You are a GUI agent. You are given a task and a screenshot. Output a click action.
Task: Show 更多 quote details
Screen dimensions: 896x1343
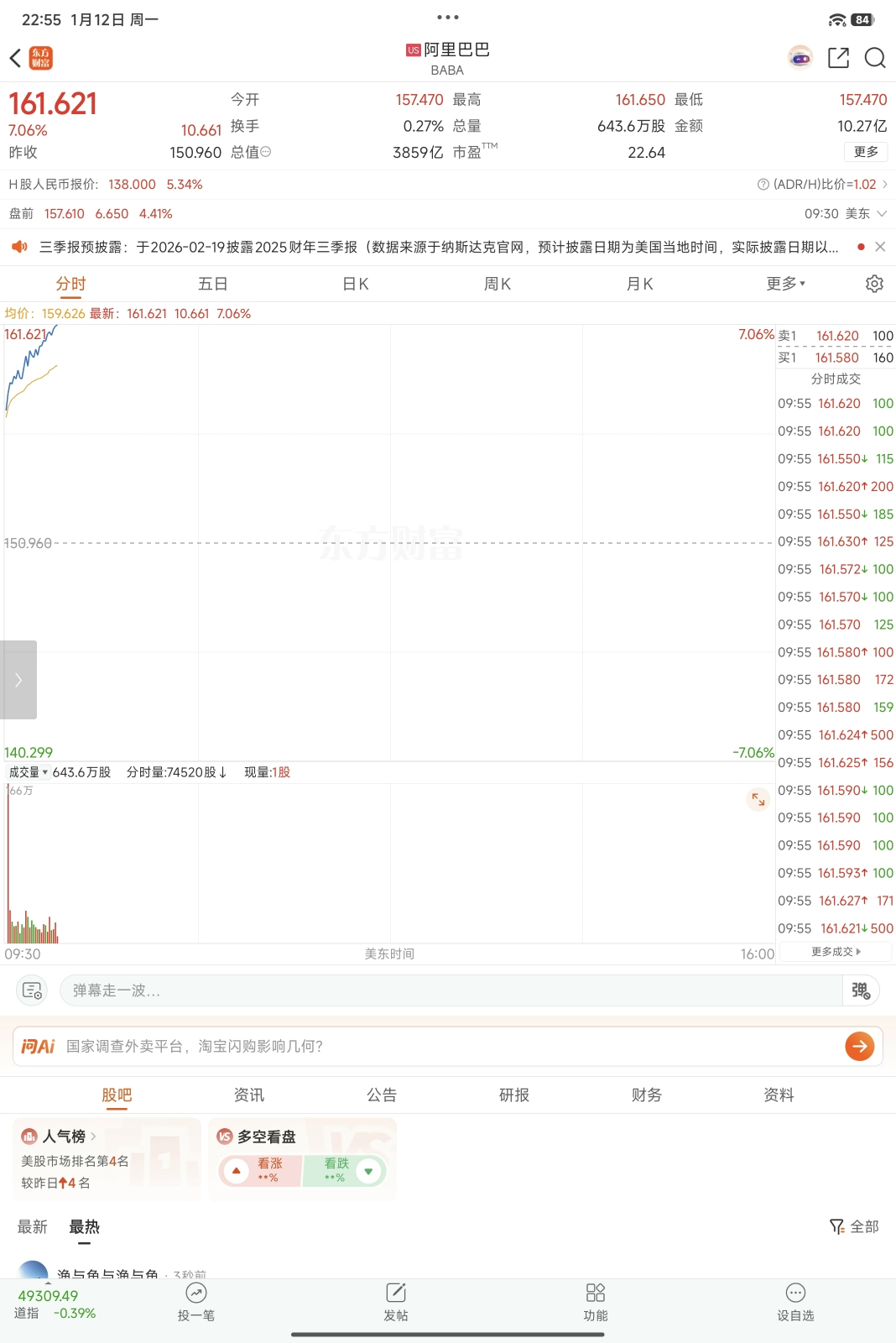(866, 152)
